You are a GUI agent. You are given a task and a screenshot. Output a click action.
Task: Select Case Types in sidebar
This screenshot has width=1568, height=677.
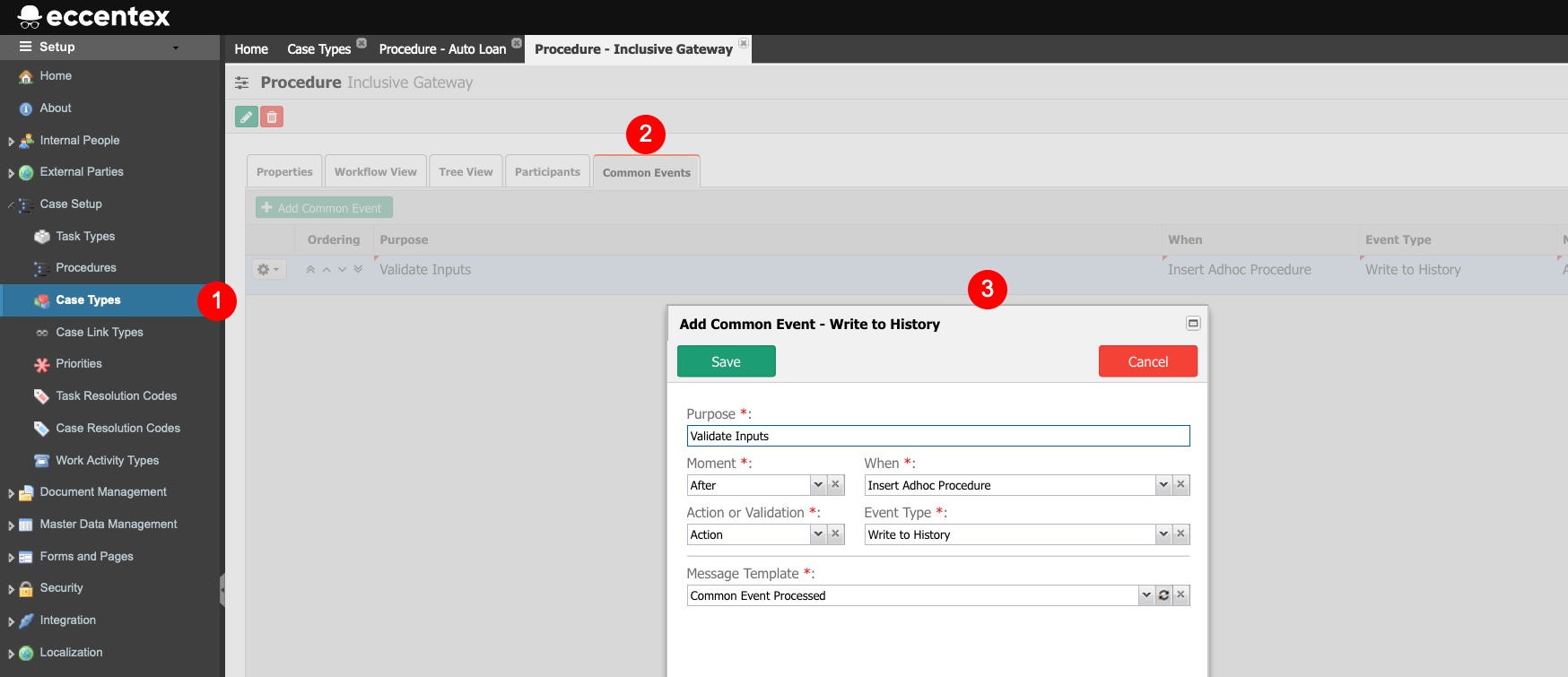click(109, 300)
